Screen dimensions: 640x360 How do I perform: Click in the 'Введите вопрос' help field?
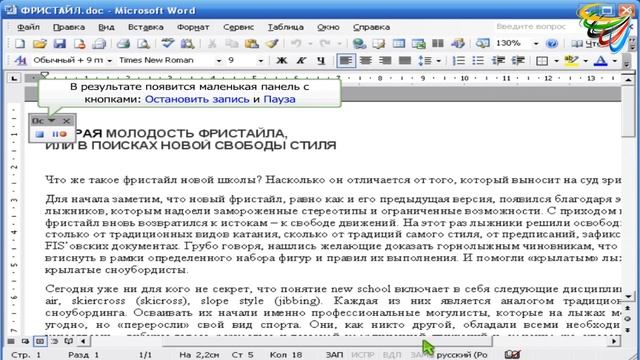(x=531, y=27)
